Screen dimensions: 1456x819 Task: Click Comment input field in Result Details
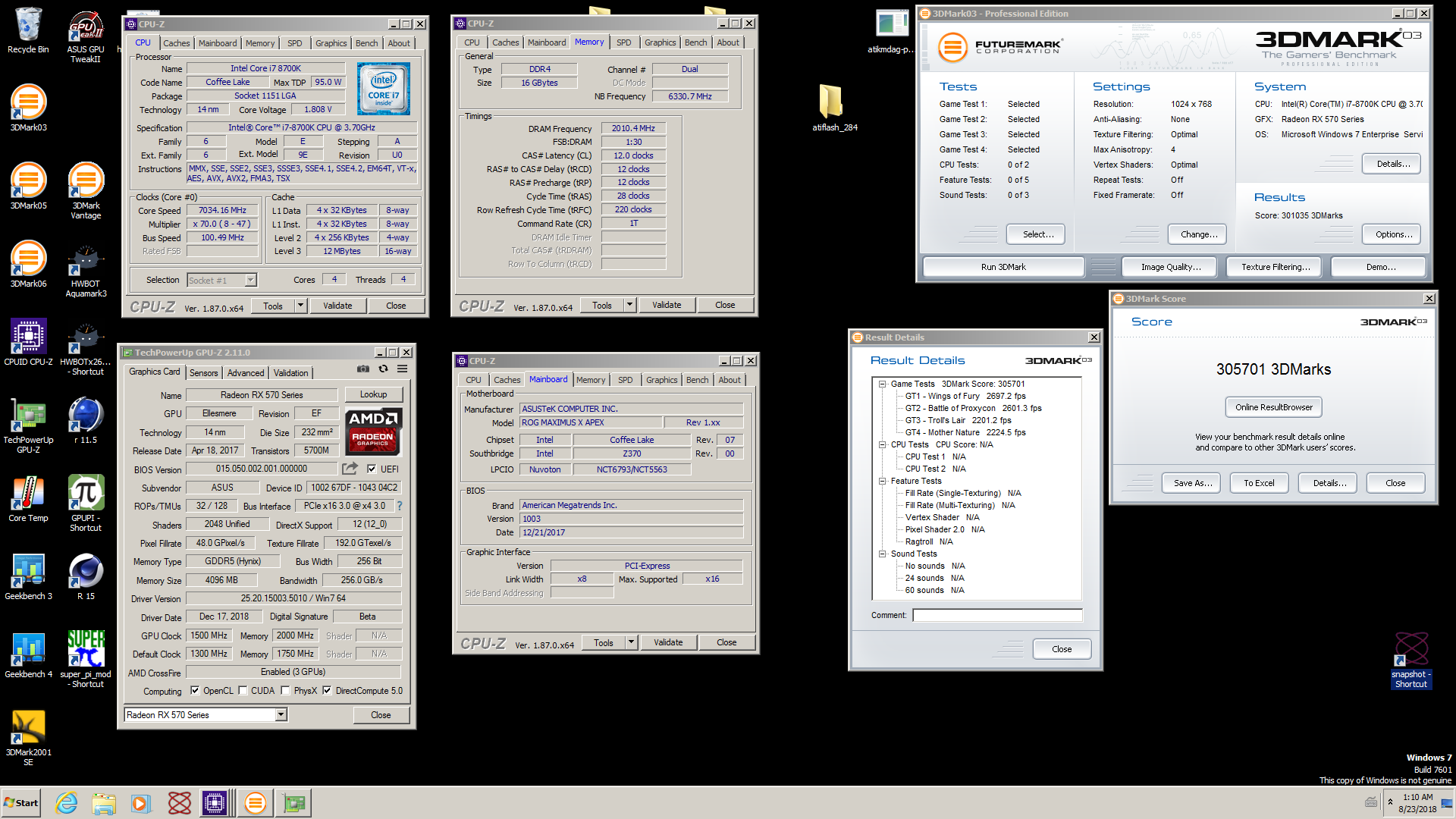coord(997,615)
